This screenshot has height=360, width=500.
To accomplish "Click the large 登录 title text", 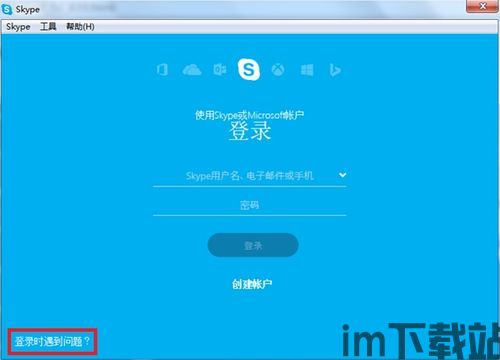I will [x=250, y=131].
